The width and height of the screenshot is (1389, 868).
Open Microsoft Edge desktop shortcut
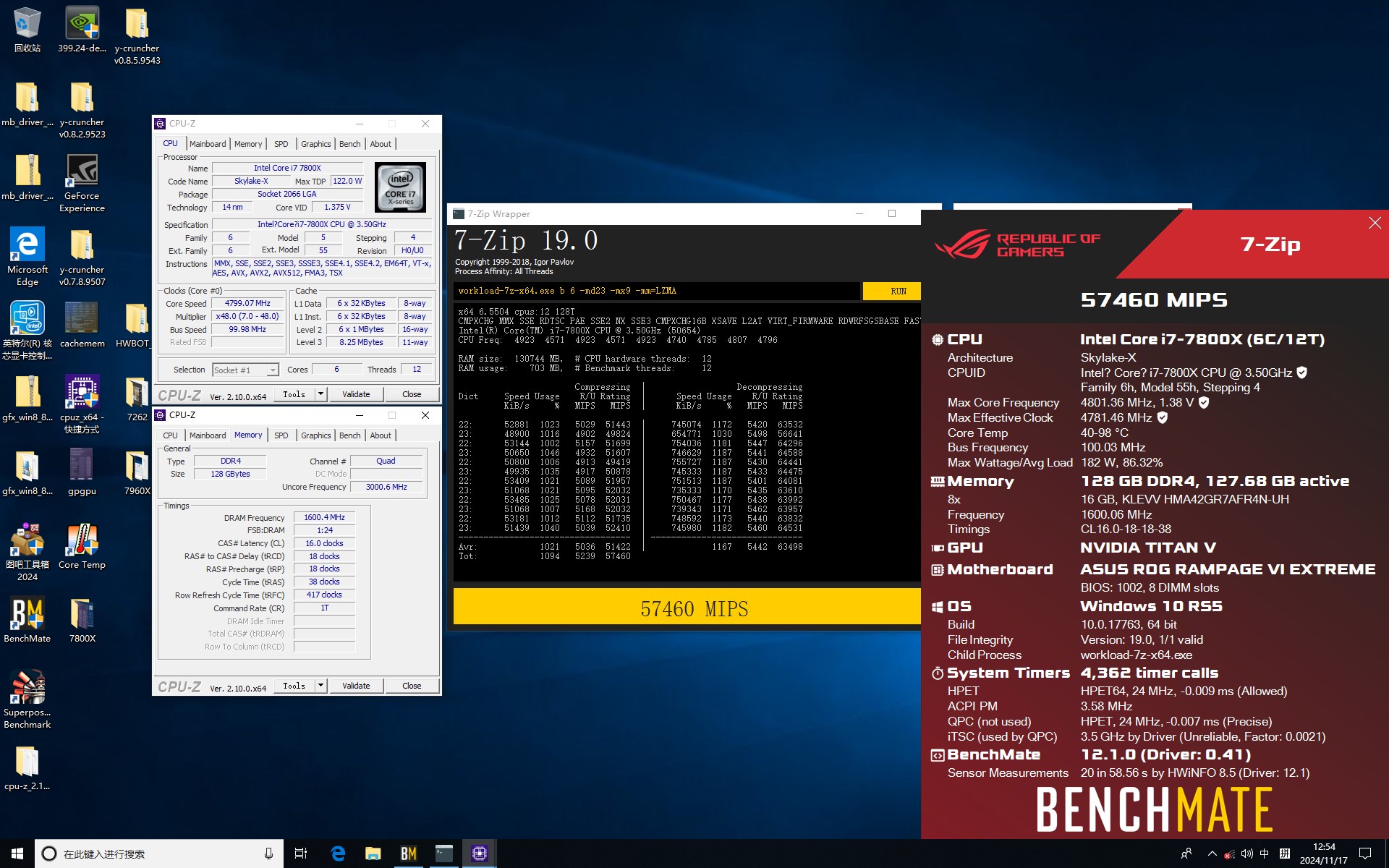click(27, 257)
